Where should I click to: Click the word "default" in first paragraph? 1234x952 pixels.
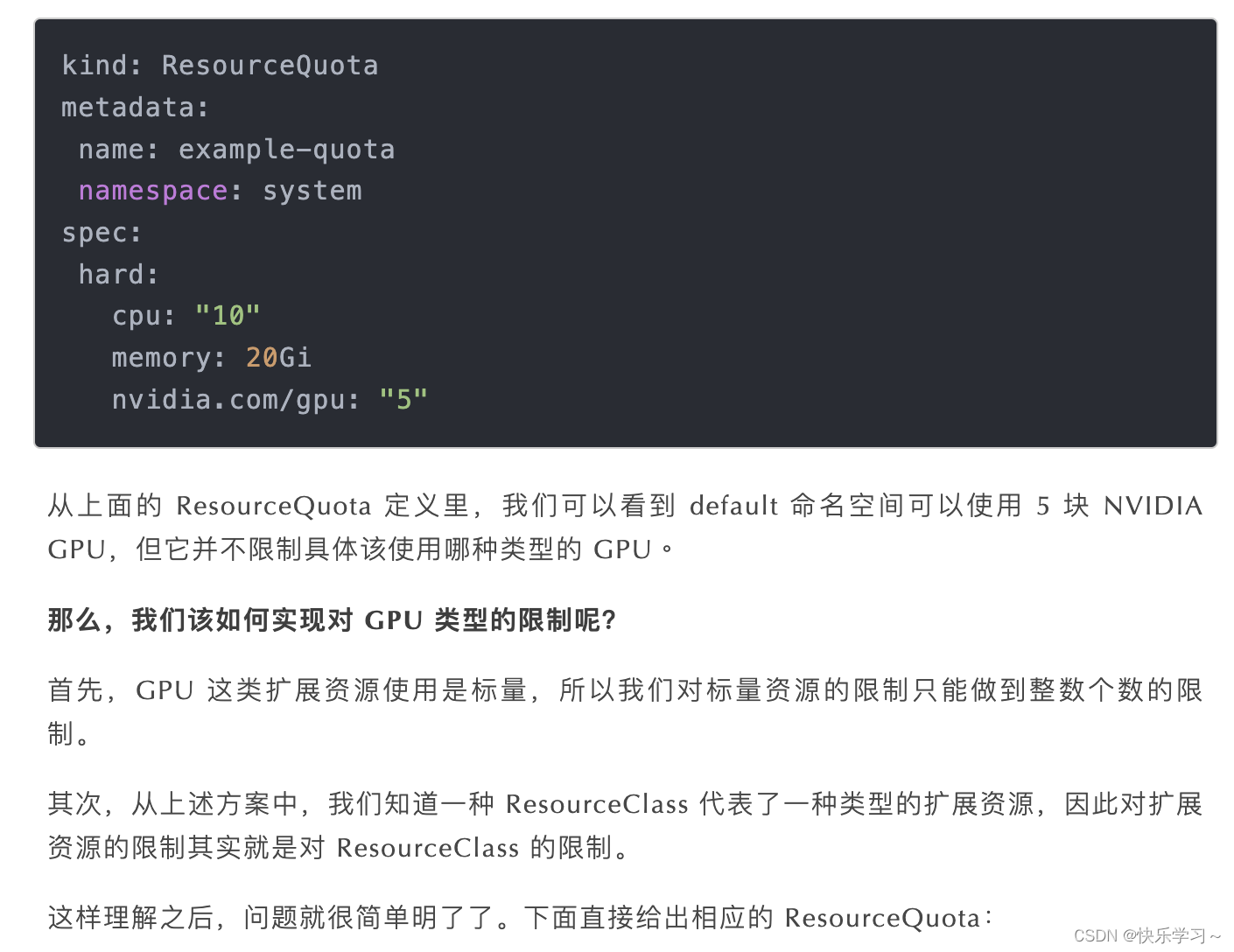coord(733,506)
